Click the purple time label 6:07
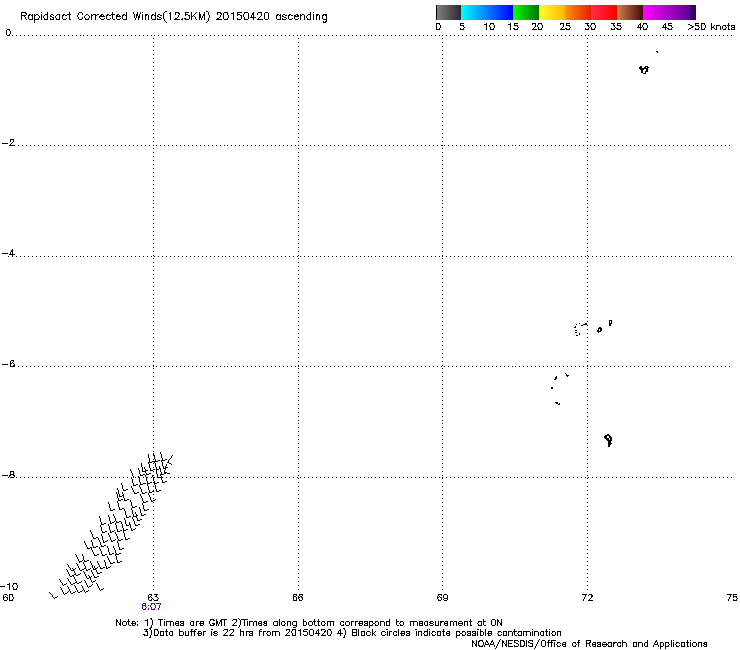Image resolution: width=740 pixels, height=650 pixels. (x=151, y=607)
